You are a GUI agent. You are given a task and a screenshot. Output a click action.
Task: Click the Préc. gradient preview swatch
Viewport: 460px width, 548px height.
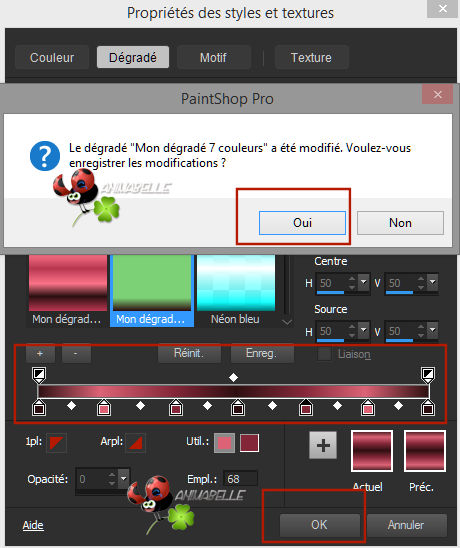click(425, 451)
